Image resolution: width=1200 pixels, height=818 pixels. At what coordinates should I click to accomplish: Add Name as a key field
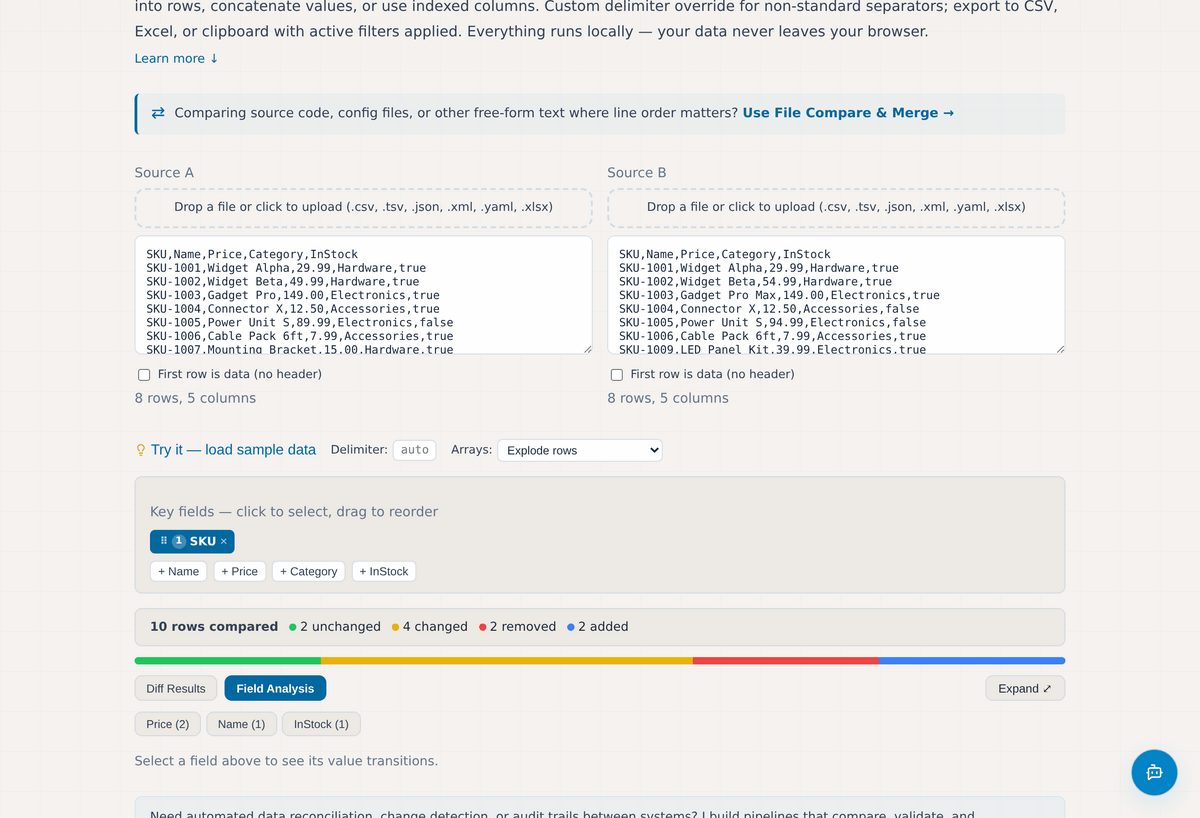tap(179, 571)
